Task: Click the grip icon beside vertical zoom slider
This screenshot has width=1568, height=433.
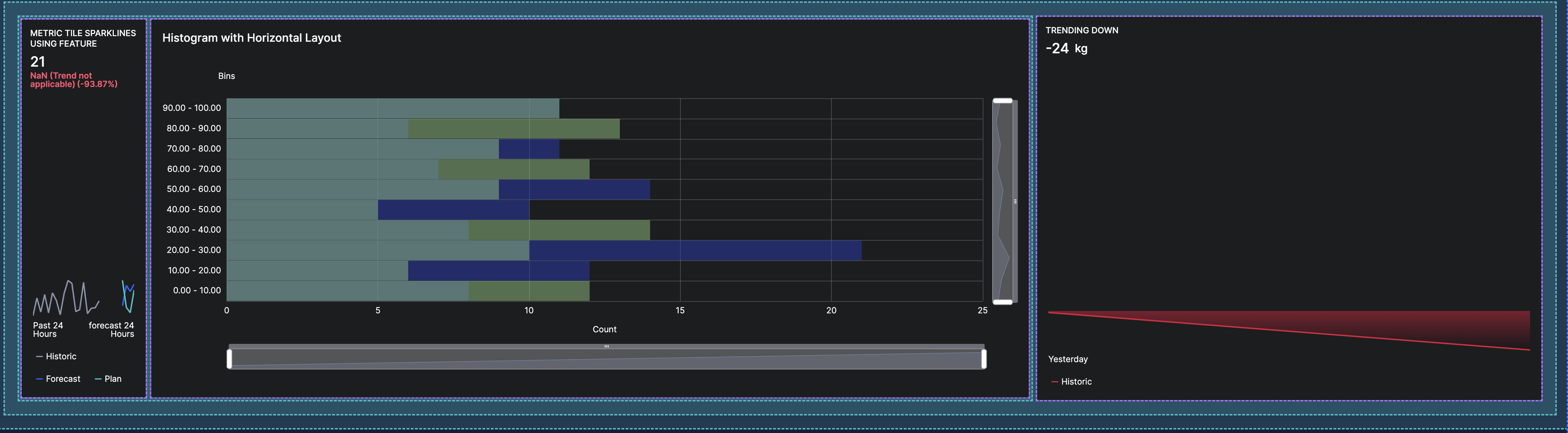Action: click(x=1015, y=201)
